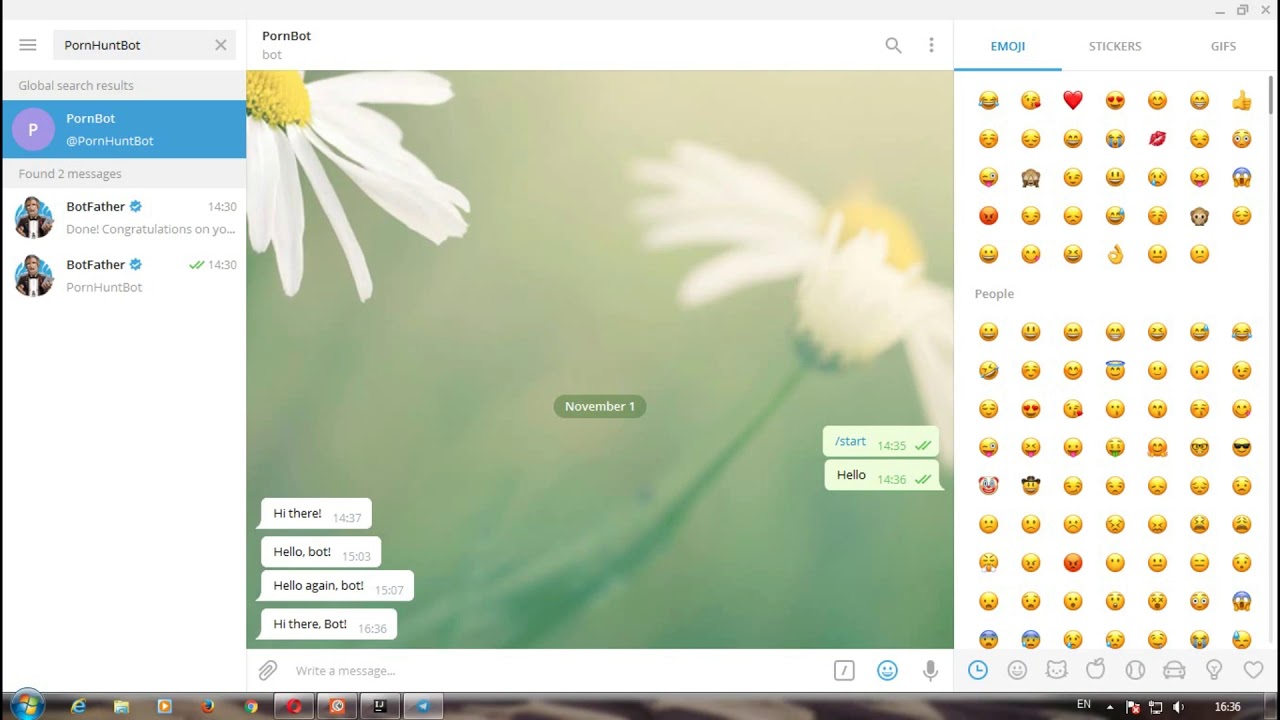Insert the kiss lips emoji
Viewport: 1280px width, 720px height.
[1157, 139]
